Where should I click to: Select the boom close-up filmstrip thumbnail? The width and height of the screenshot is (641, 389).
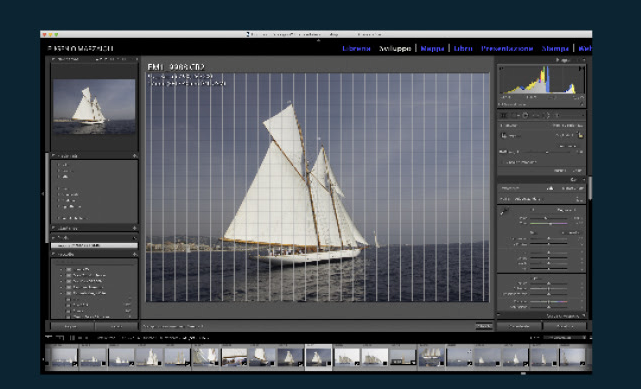tap(234, 357)
